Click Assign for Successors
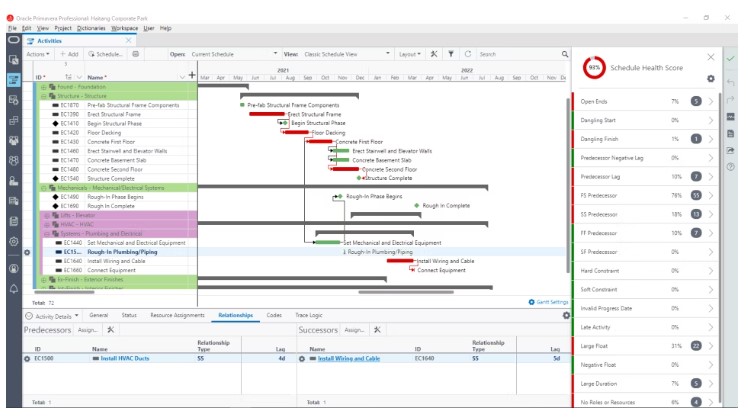 (x=354, y=330)
